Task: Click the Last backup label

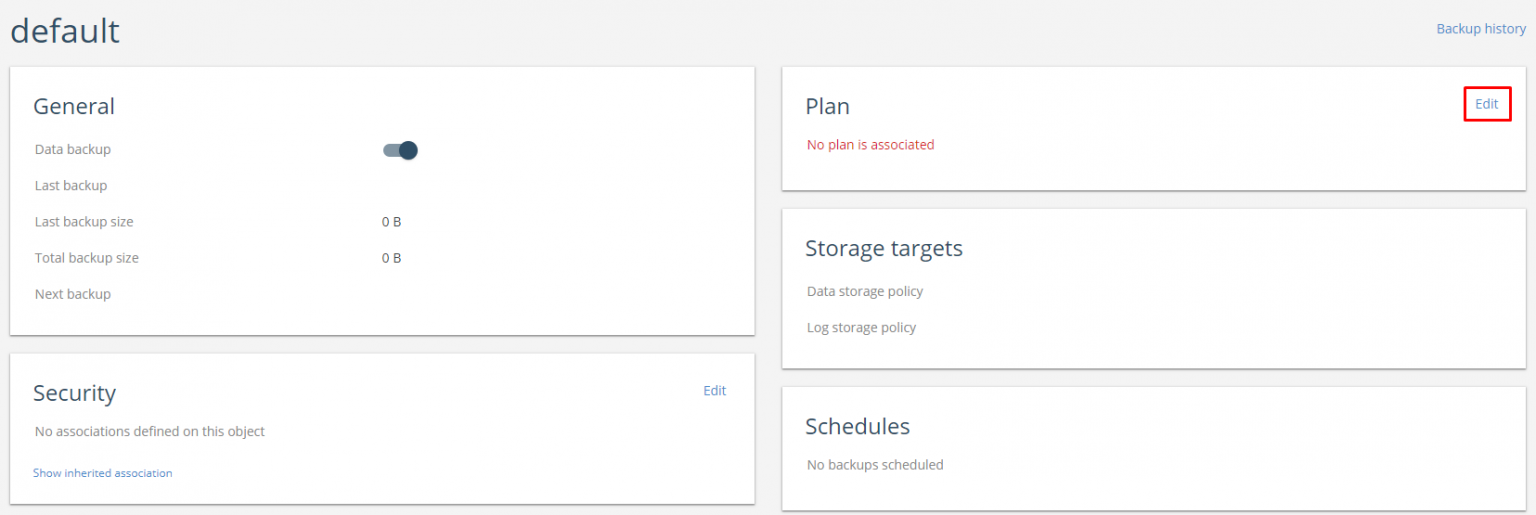Action: pos(70,186)
